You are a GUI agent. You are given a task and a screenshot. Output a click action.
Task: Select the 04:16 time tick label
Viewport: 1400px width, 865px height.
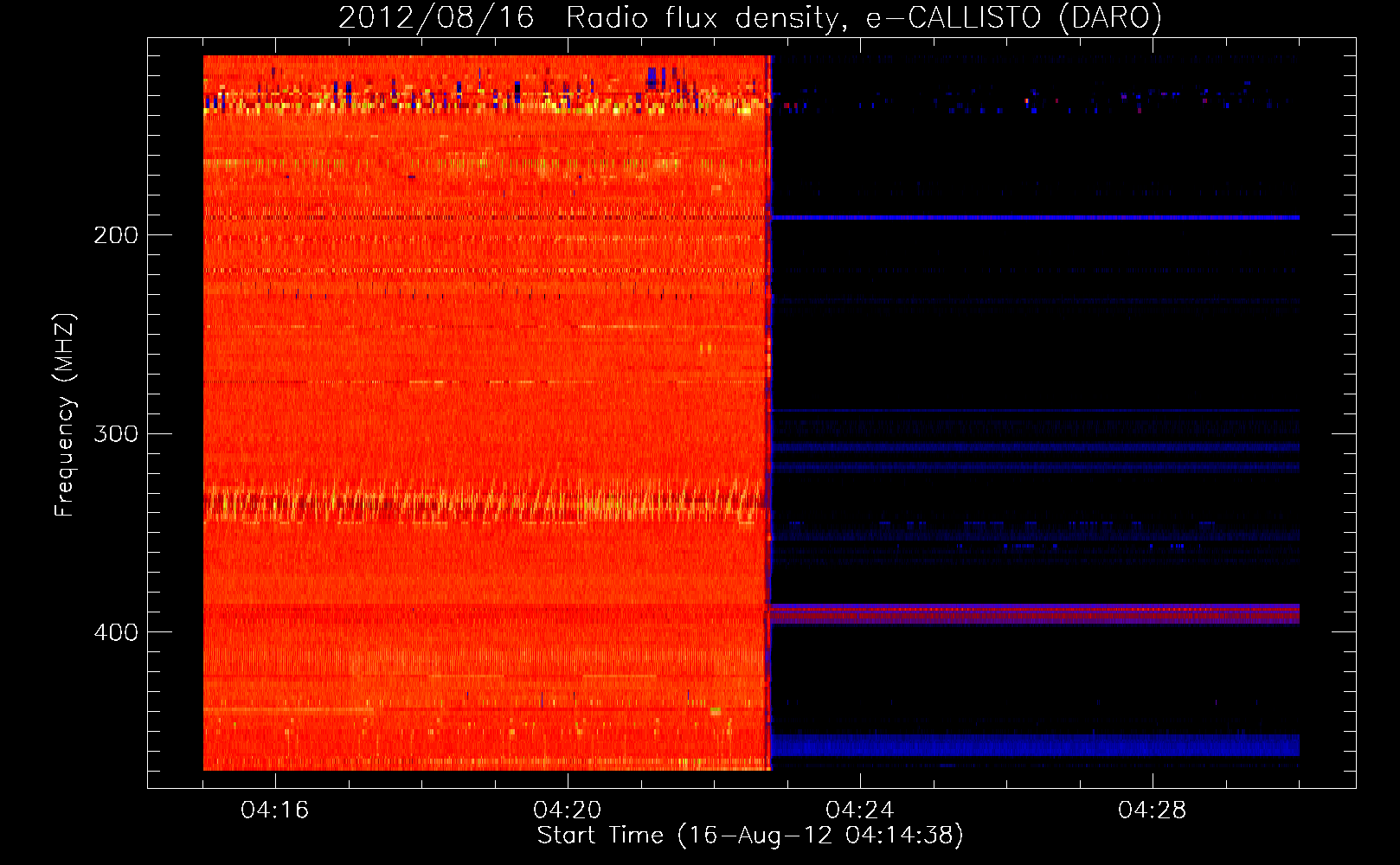click(x=275, y=811)
